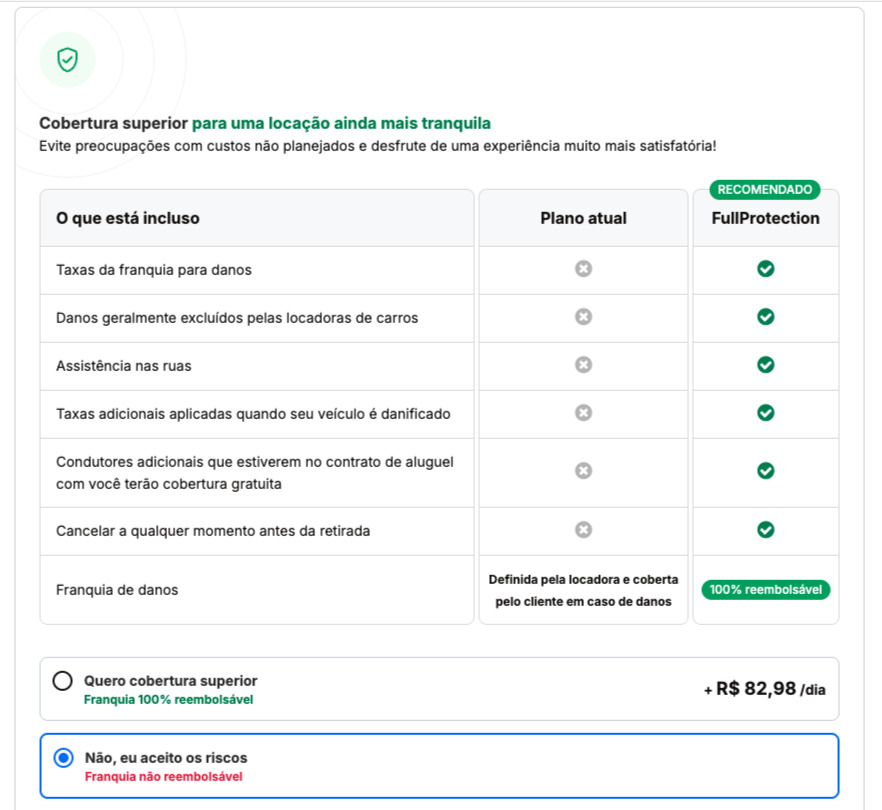Click gray X for Cancelar a qualquer momento
This screenshot has height=810, width=882.
584,530
